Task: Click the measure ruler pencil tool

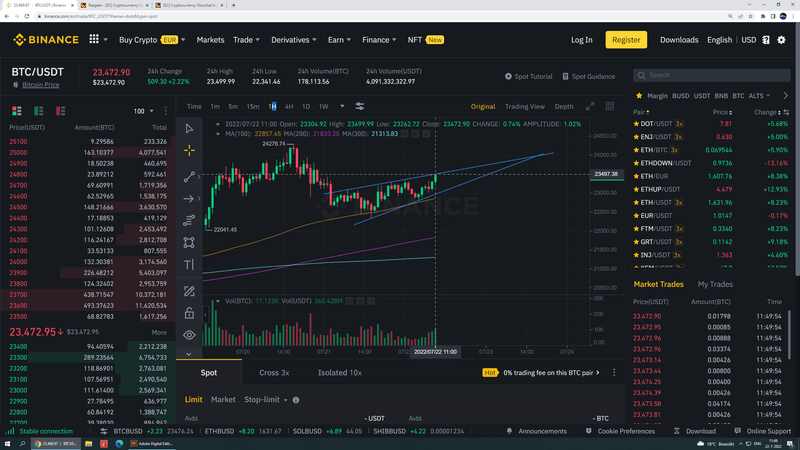Action: (x=189, y=291)
